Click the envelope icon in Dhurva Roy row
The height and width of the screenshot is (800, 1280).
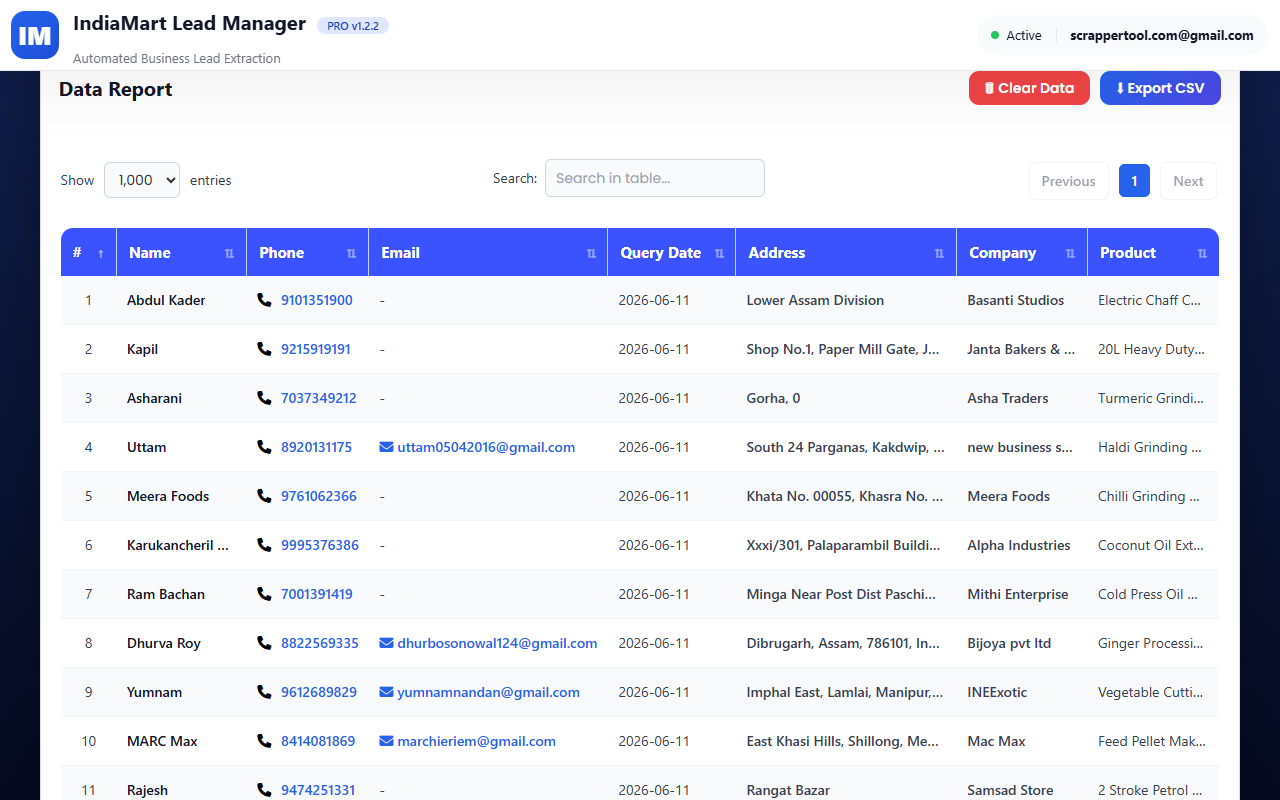pyautogui.click(x=386, y=643)
